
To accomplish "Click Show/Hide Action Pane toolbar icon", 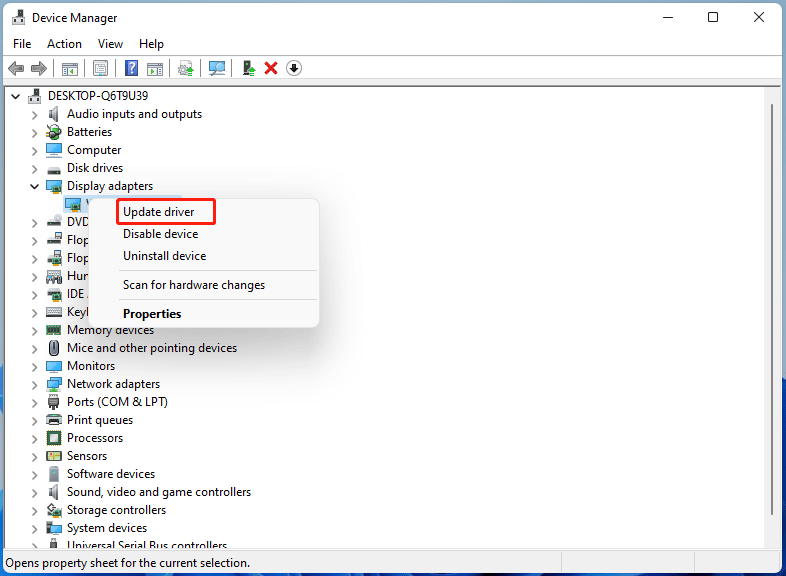I will pyautogui.click(x=155, y=69).
